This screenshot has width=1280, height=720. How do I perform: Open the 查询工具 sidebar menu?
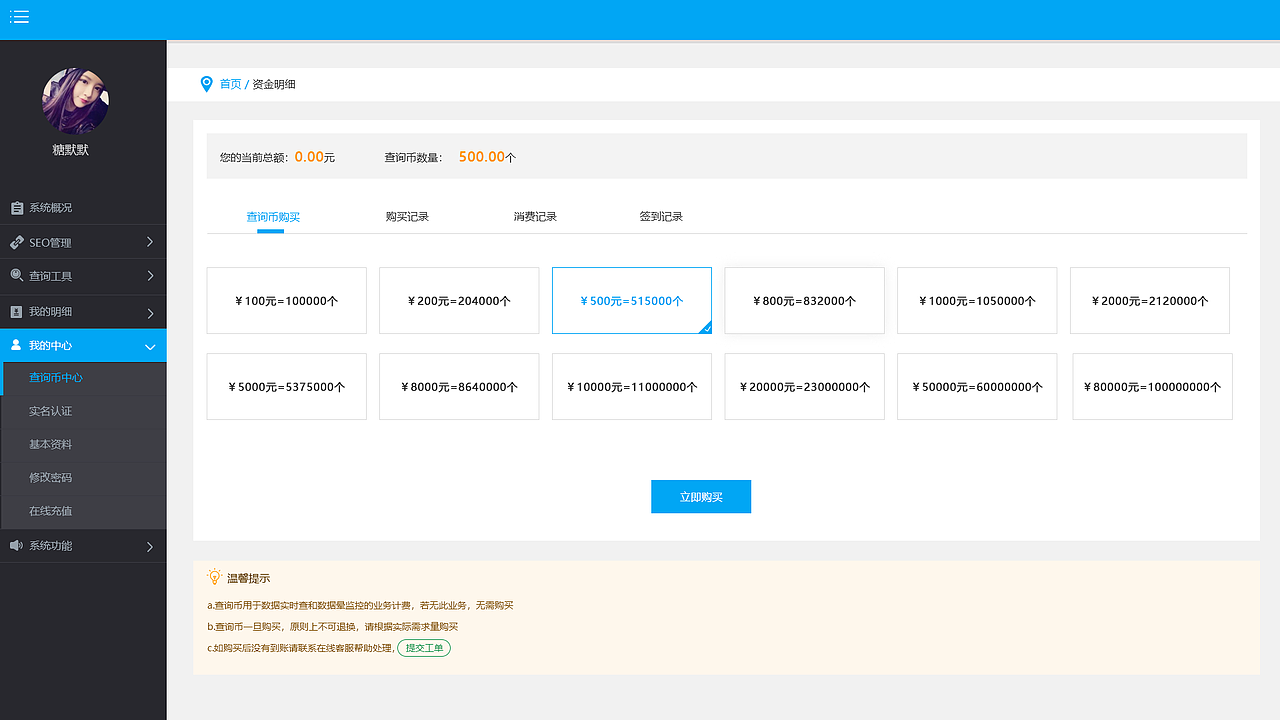[x=83, y=276]
